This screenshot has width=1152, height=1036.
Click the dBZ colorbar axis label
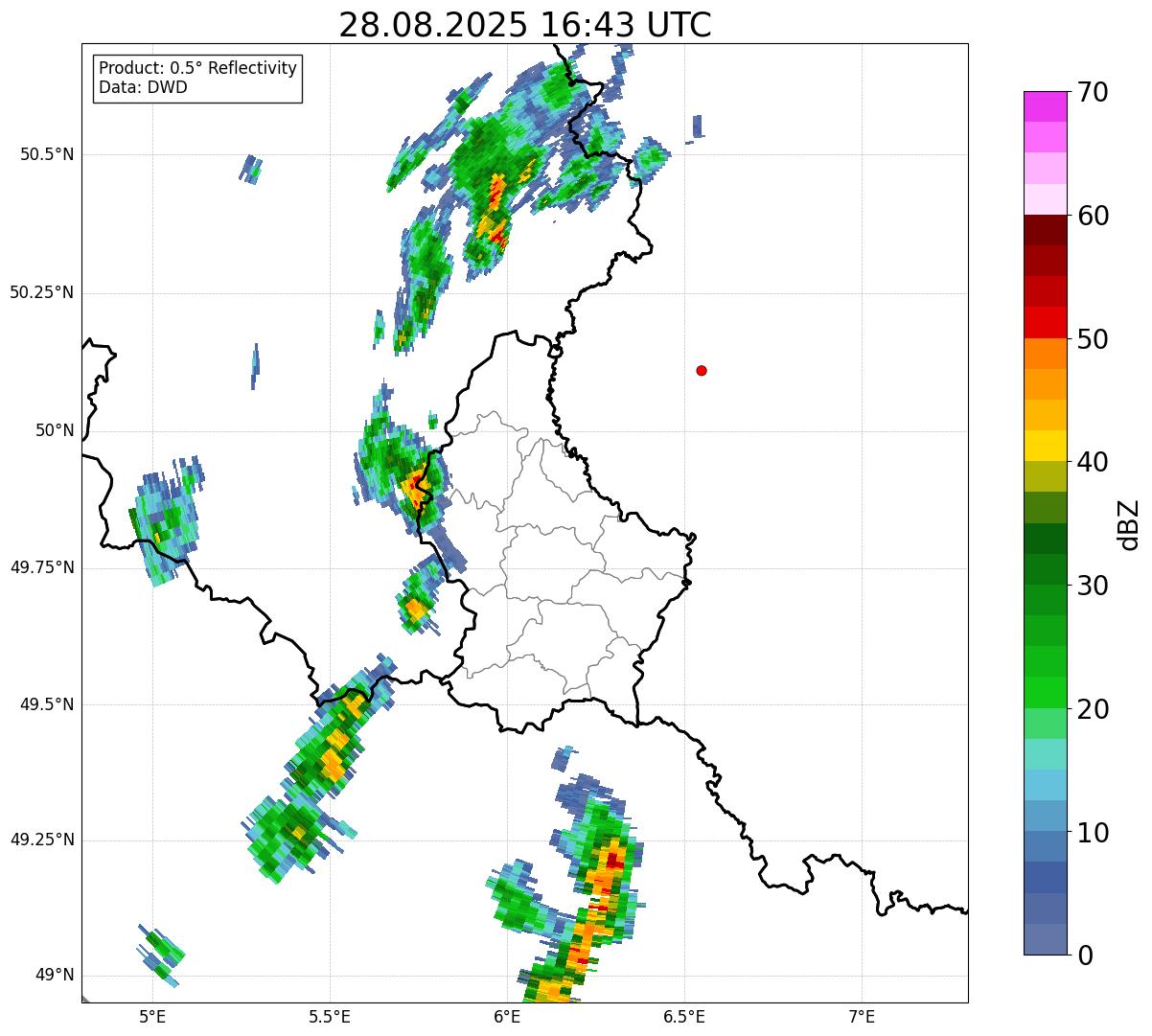pos(1129,523)
